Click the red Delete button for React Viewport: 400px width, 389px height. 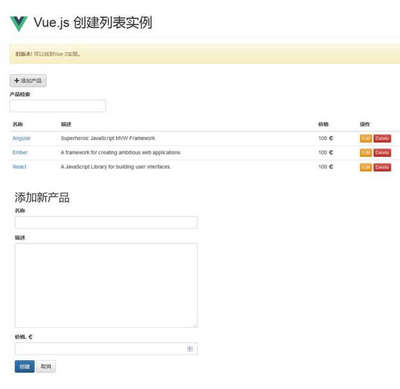coord(382,167)
